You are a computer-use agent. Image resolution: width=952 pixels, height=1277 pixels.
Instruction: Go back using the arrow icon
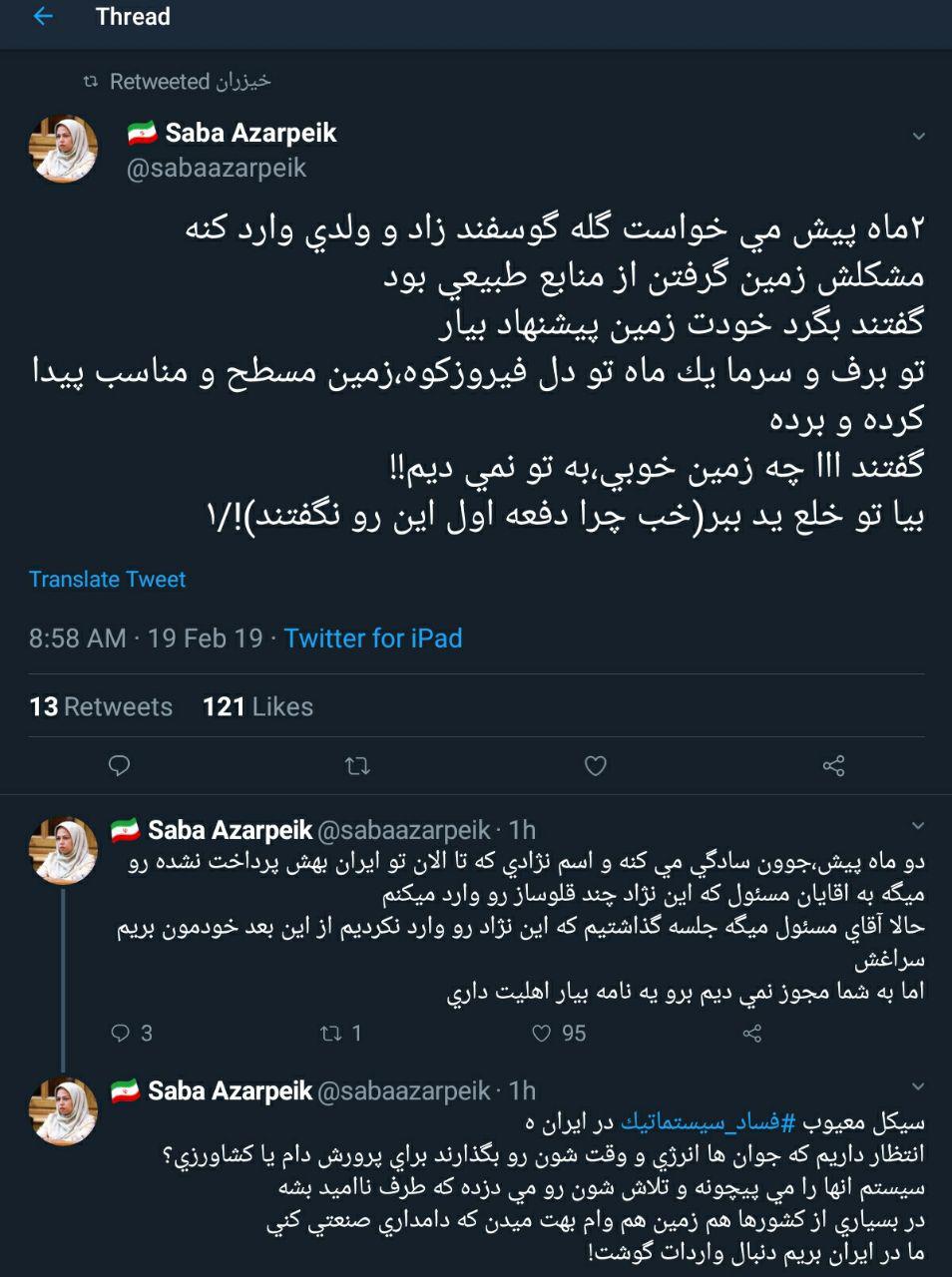click(x=43, y=17)
